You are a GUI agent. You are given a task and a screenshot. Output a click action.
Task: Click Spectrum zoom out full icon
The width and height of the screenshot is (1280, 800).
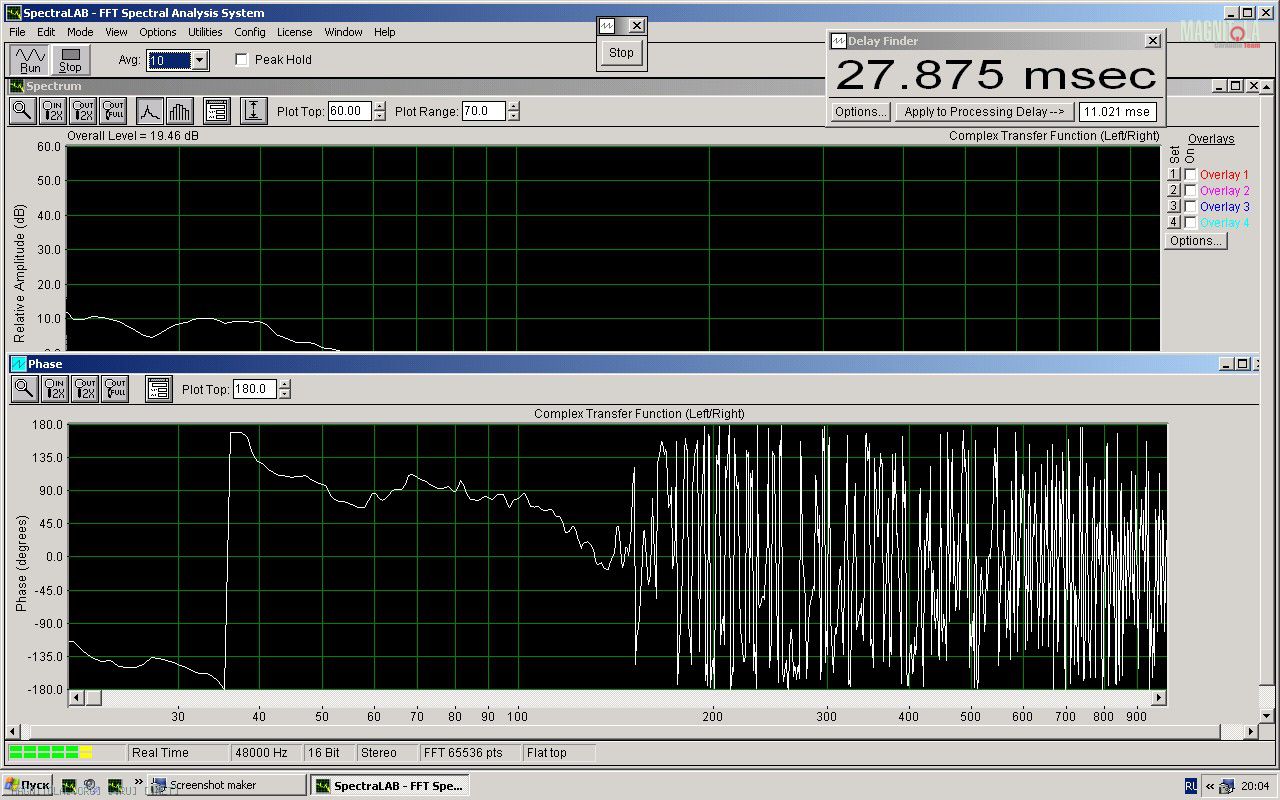coord(114,111)
